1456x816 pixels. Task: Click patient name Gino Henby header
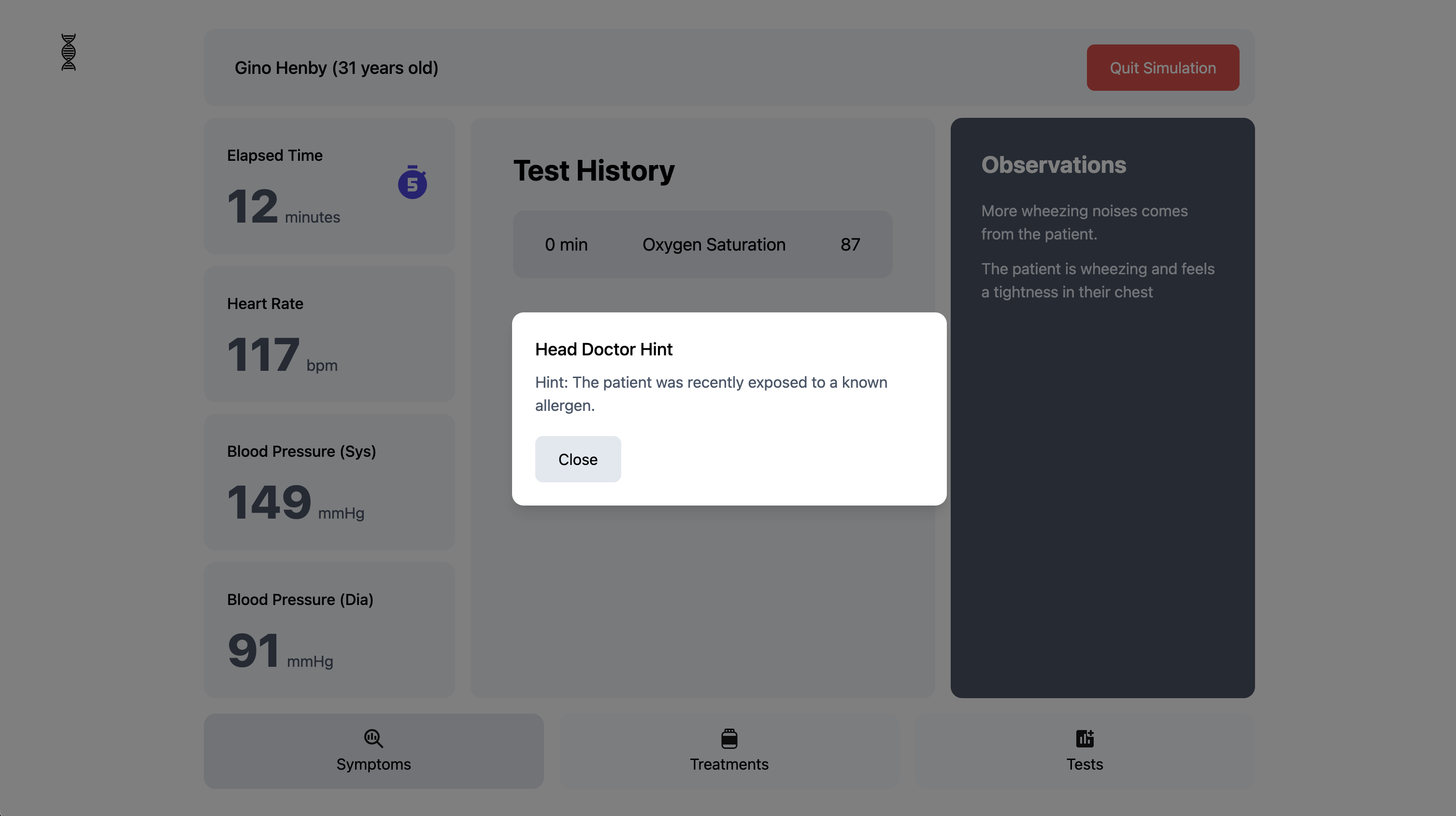(x=336, y=68)
